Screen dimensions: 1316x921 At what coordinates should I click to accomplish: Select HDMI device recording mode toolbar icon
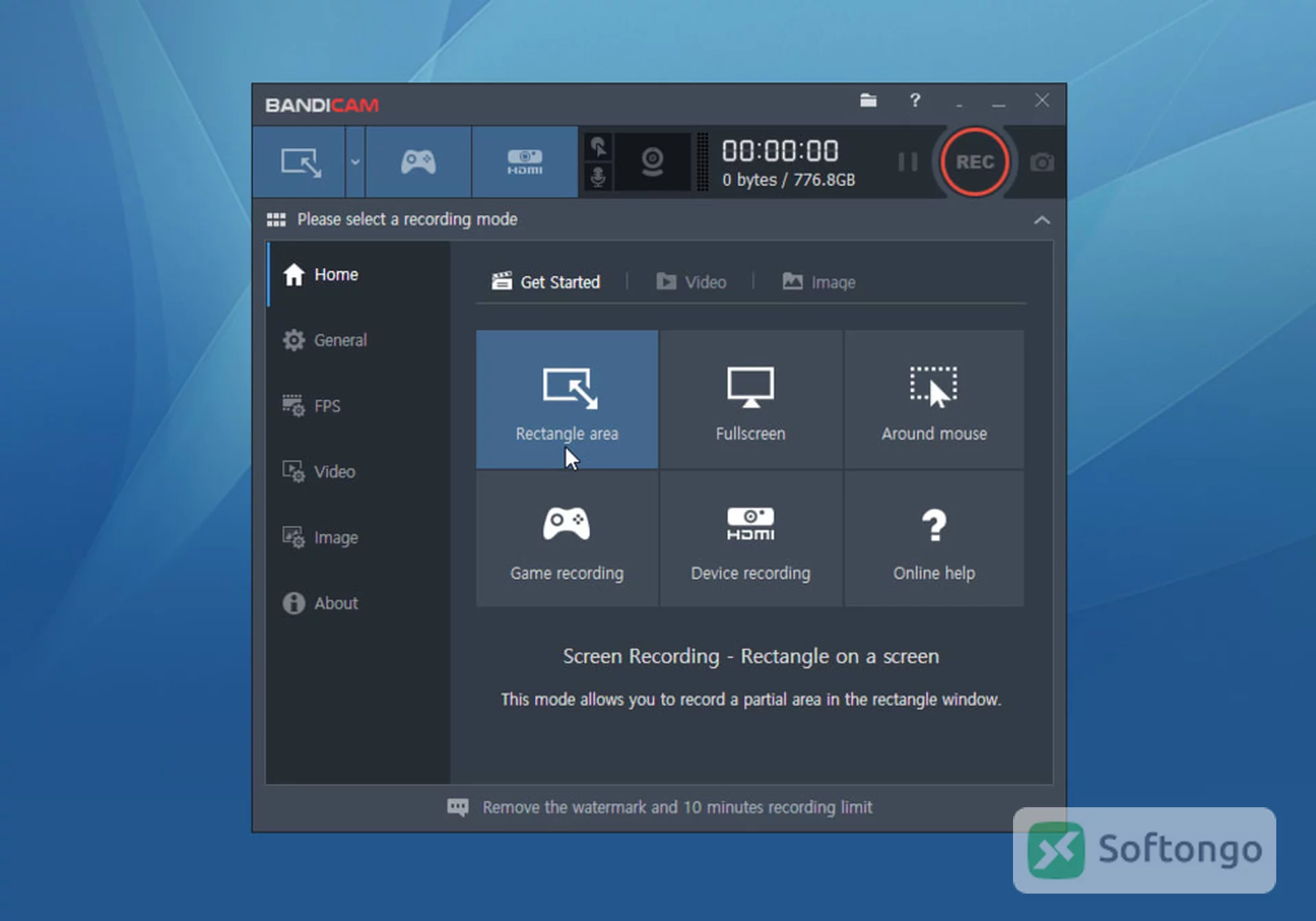coord(525,162)
